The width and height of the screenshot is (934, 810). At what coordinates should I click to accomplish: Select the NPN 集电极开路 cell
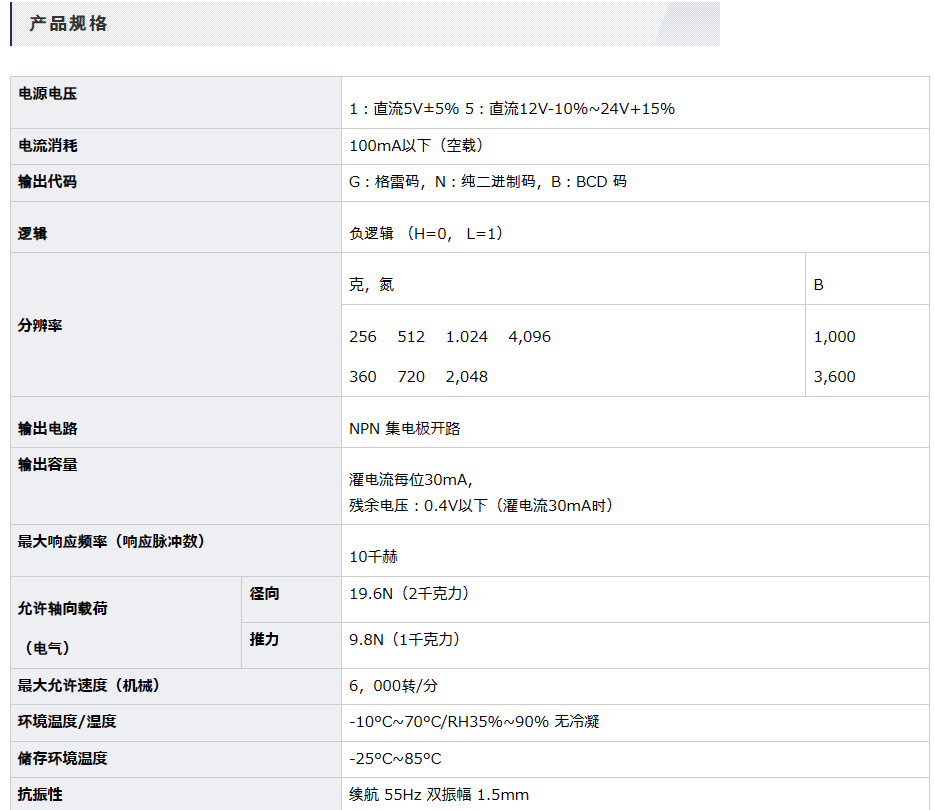(405, 429)
